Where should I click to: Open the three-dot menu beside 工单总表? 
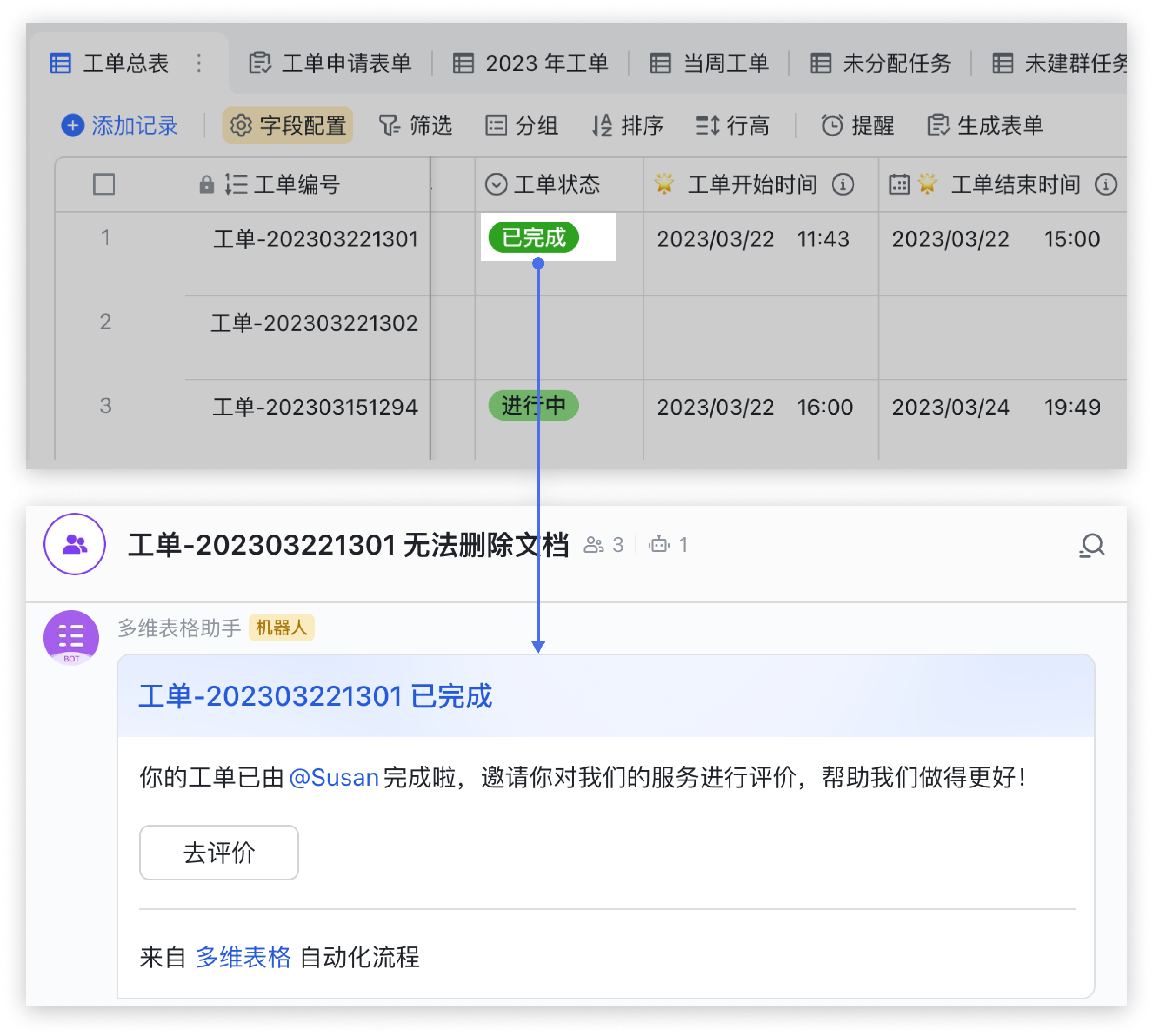(x=198, y=64)
